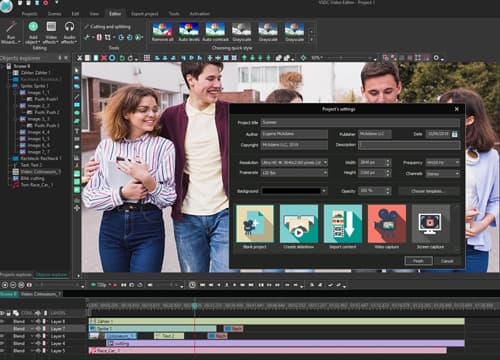Open the View menu tab
The image size is (500, 360).
click(94, 14)
